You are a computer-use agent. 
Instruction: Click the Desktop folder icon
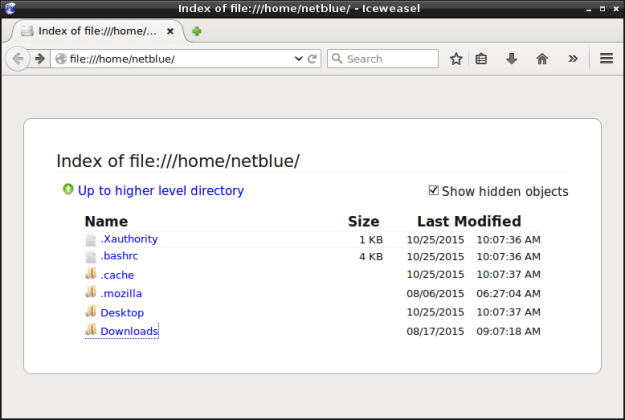[x=91, y=311]
